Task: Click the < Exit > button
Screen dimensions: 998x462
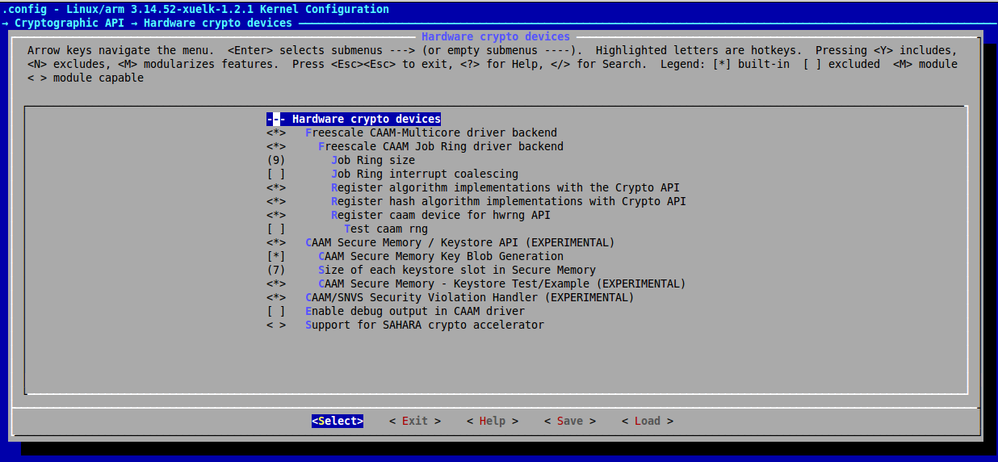Action: [x=415, y=421]
